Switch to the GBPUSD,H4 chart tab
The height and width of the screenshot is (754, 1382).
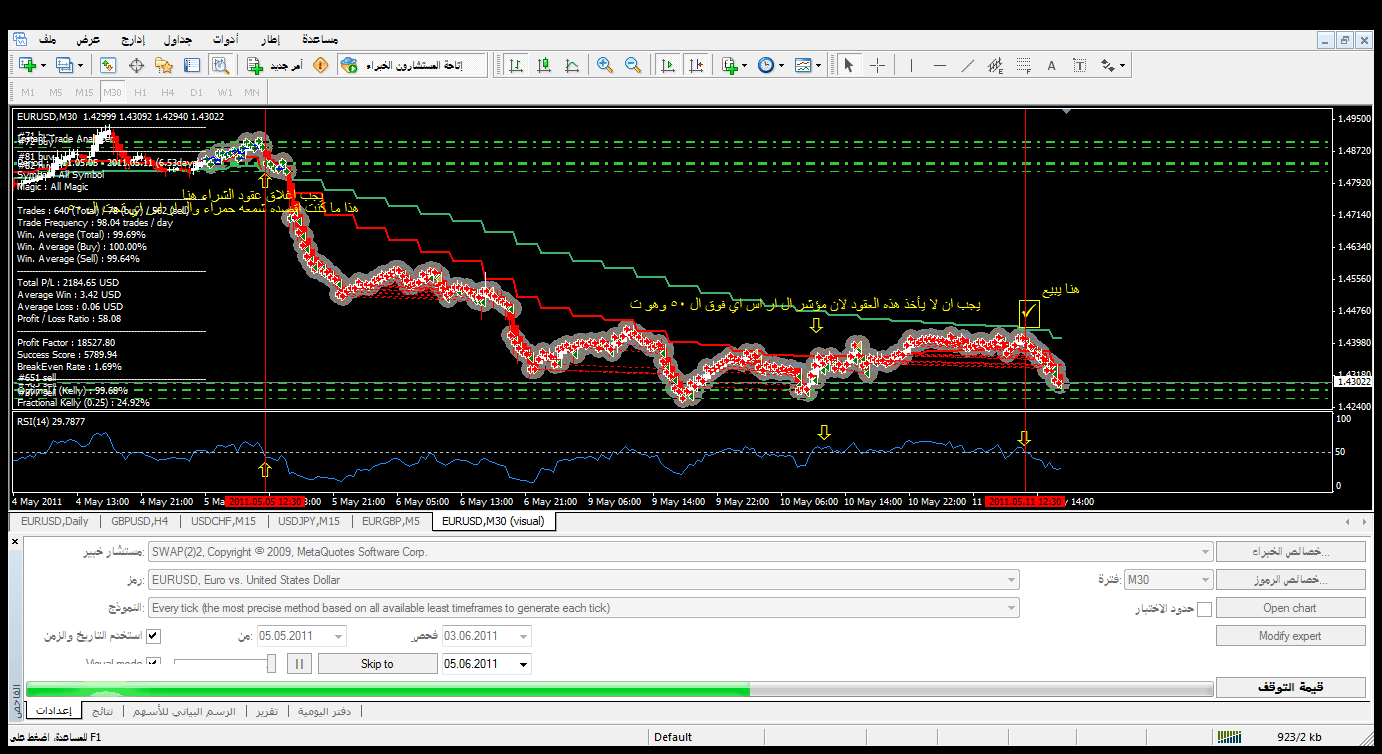(140, 521)
